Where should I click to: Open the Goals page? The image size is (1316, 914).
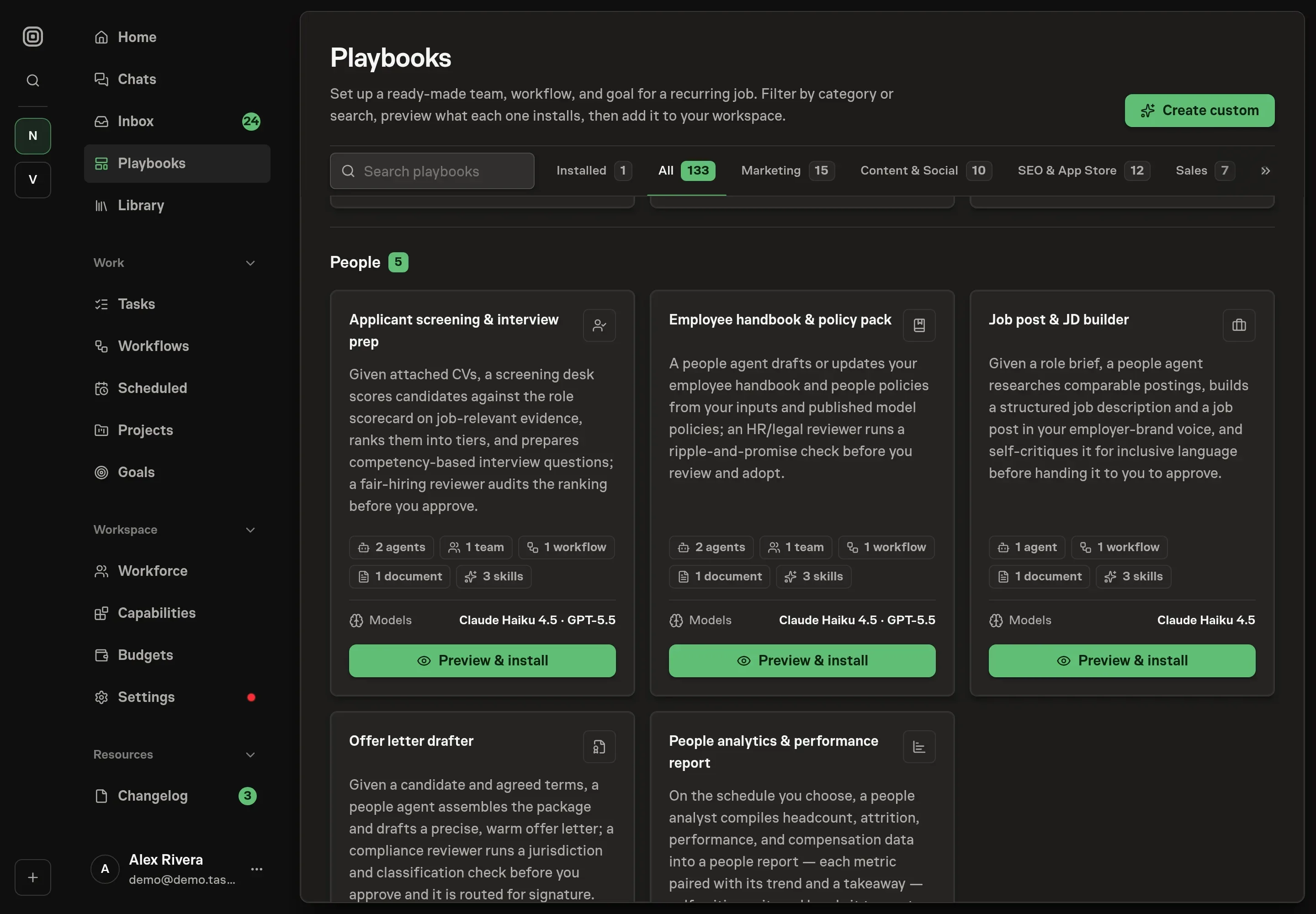coord(177,473)
